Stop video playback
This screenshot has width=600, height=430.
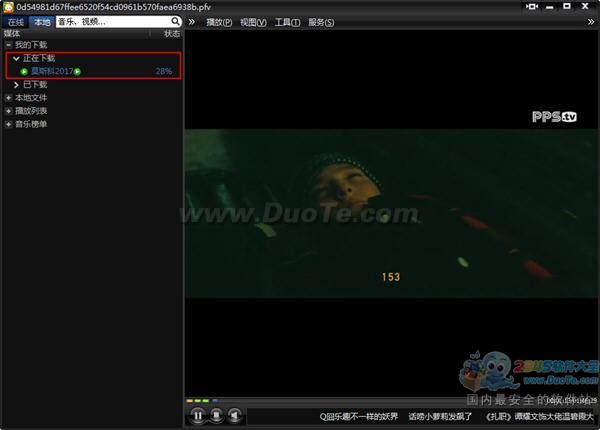(216, 415)
